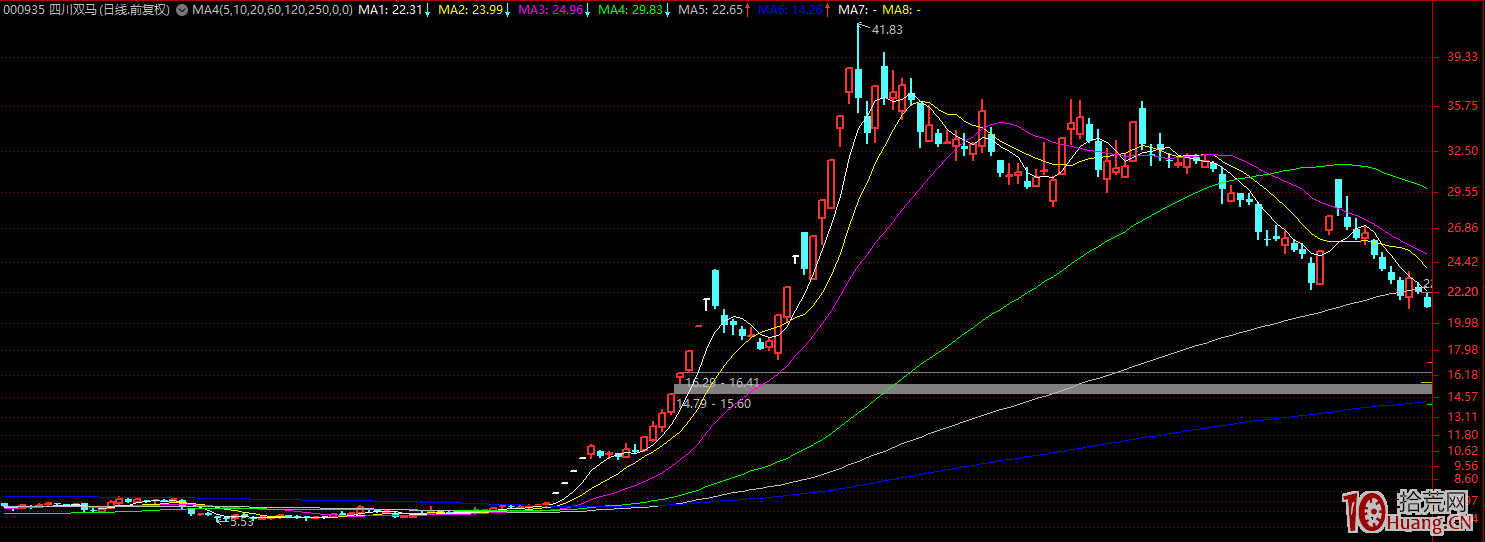
Task: Open the MA4(5,10,20,60,120,250,0,0) parameter settings label
Action: point(272,9)
